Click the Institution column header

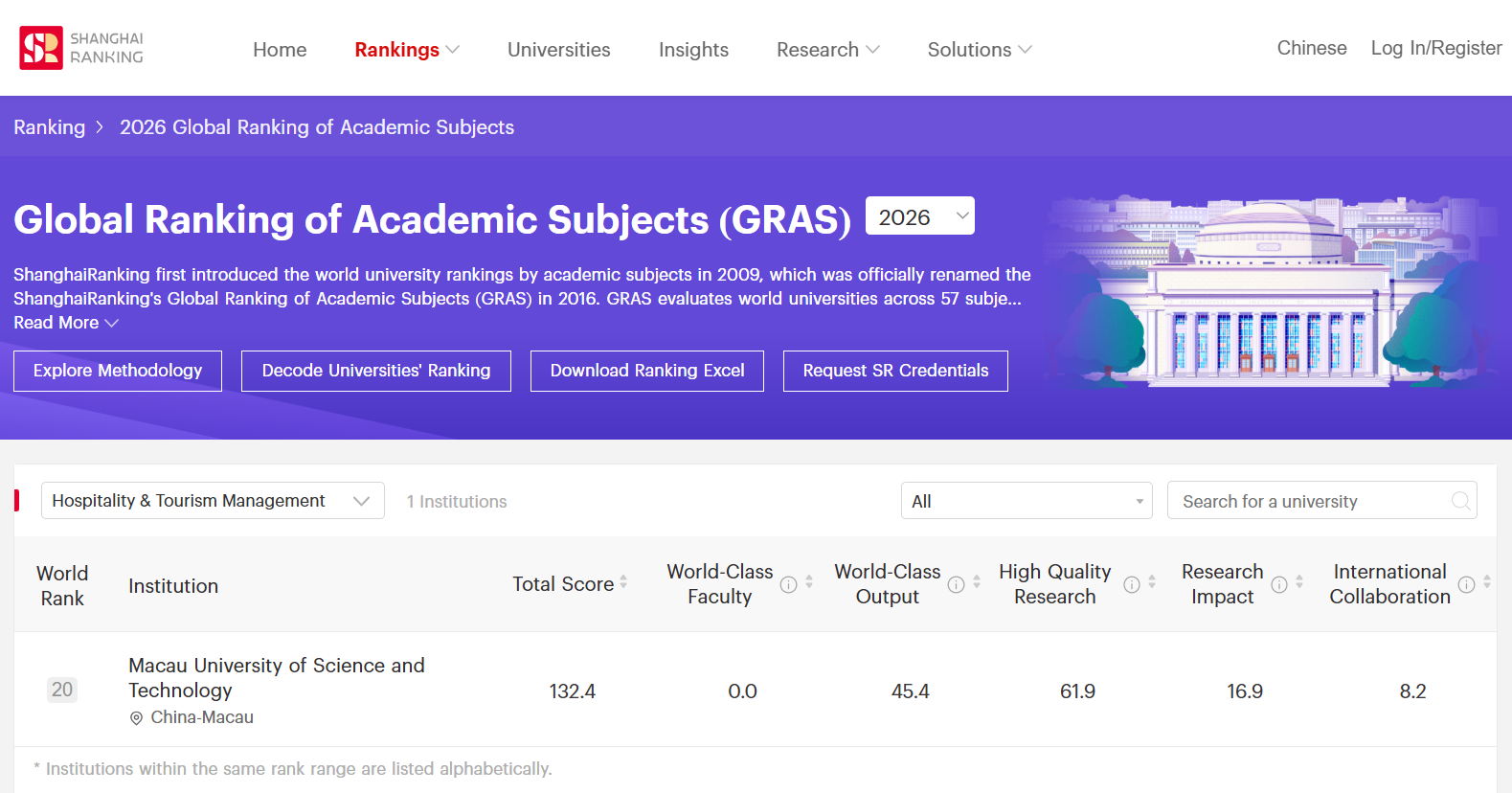pos(173,586)
